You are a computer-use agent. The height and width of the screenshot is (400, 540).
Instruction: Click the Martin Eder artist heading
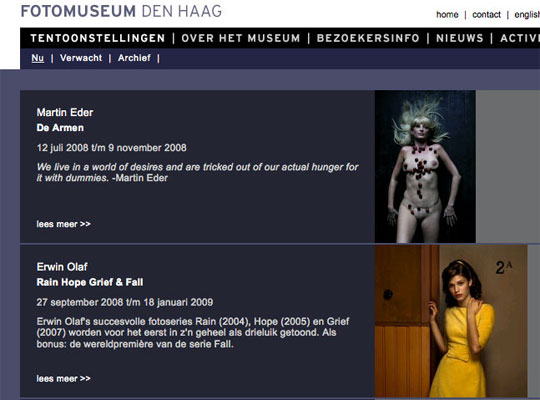[65, 112]
